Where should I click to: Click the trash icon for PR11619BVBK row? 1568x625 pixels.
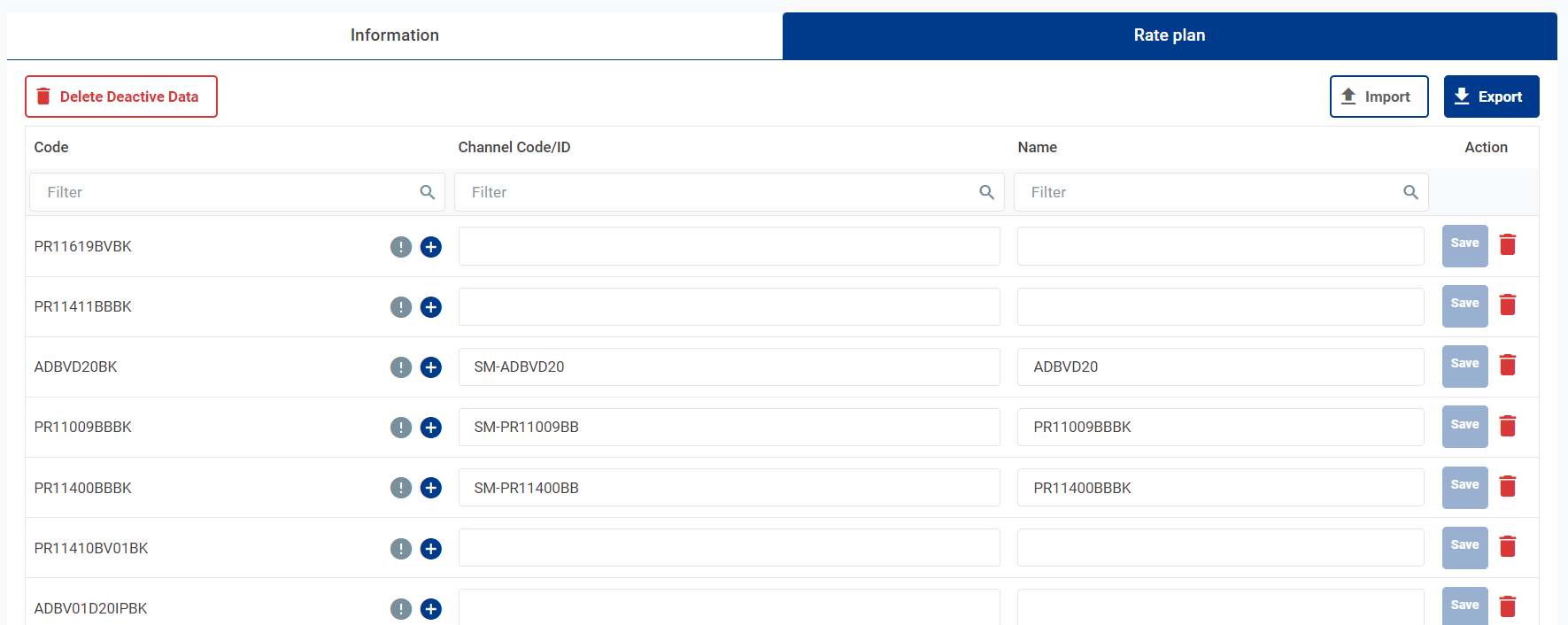click(x=1508, y=244)
